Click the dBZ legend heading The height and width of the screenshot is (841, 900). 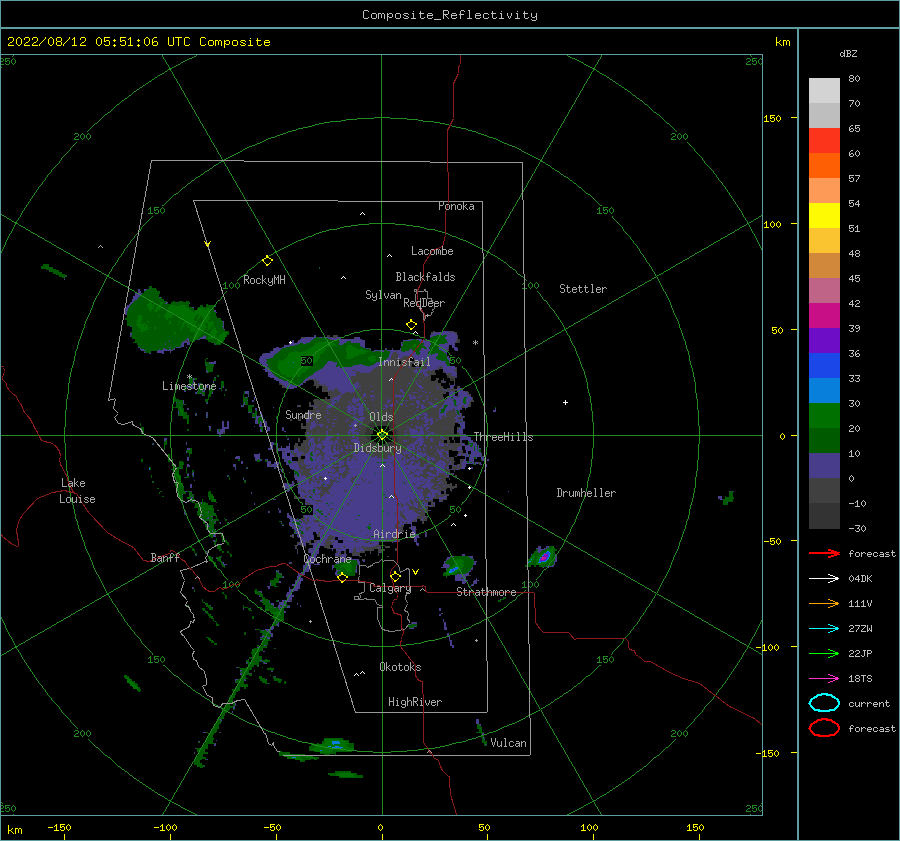(848, 54)
